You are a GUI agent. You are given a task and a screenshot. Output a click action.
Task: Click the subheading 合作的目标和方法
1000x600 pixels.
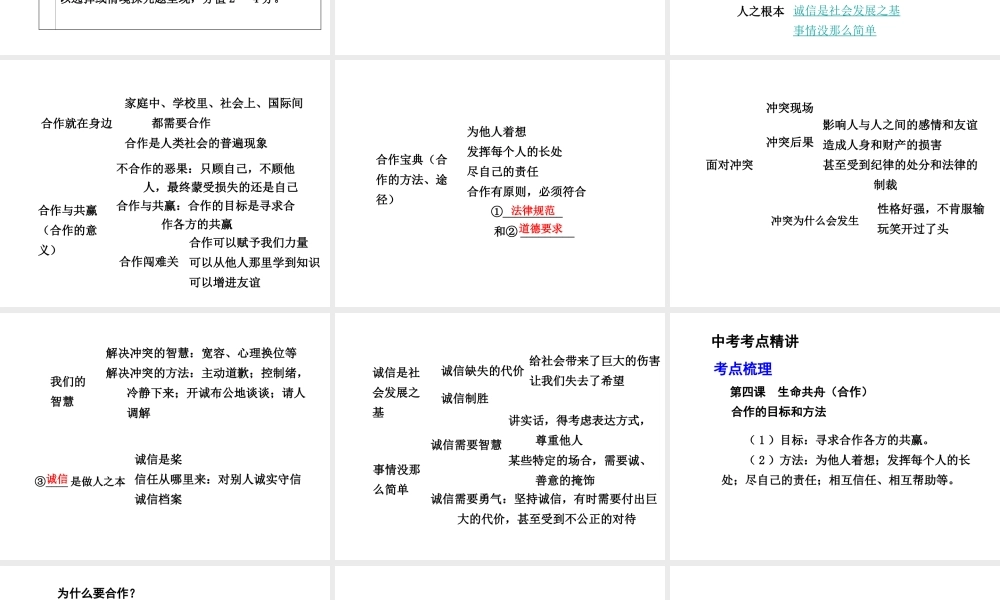point(778,412)
